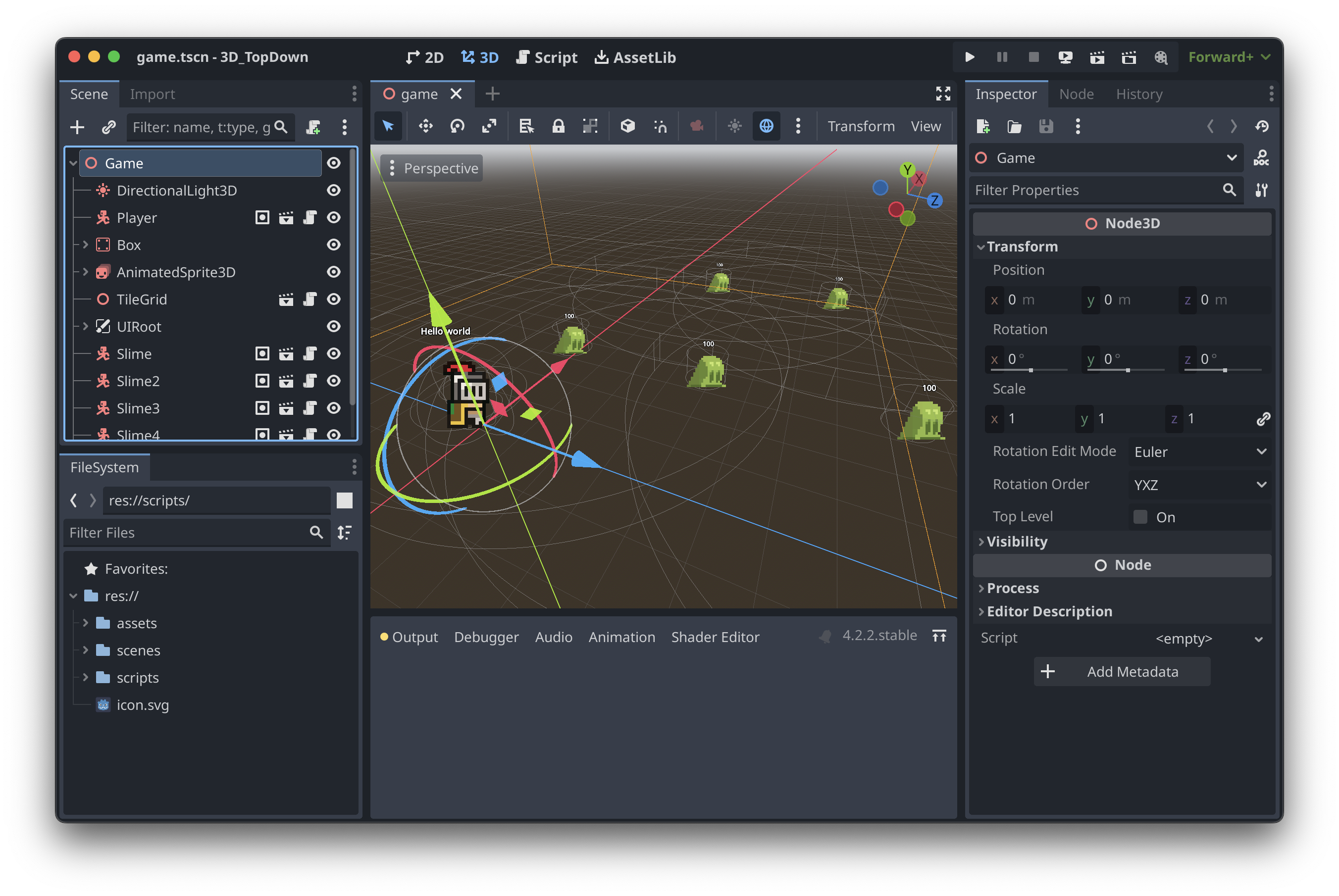1339x896 pixels.
Task: Activate the Rotate Mode tool
Action: [457, 126]
